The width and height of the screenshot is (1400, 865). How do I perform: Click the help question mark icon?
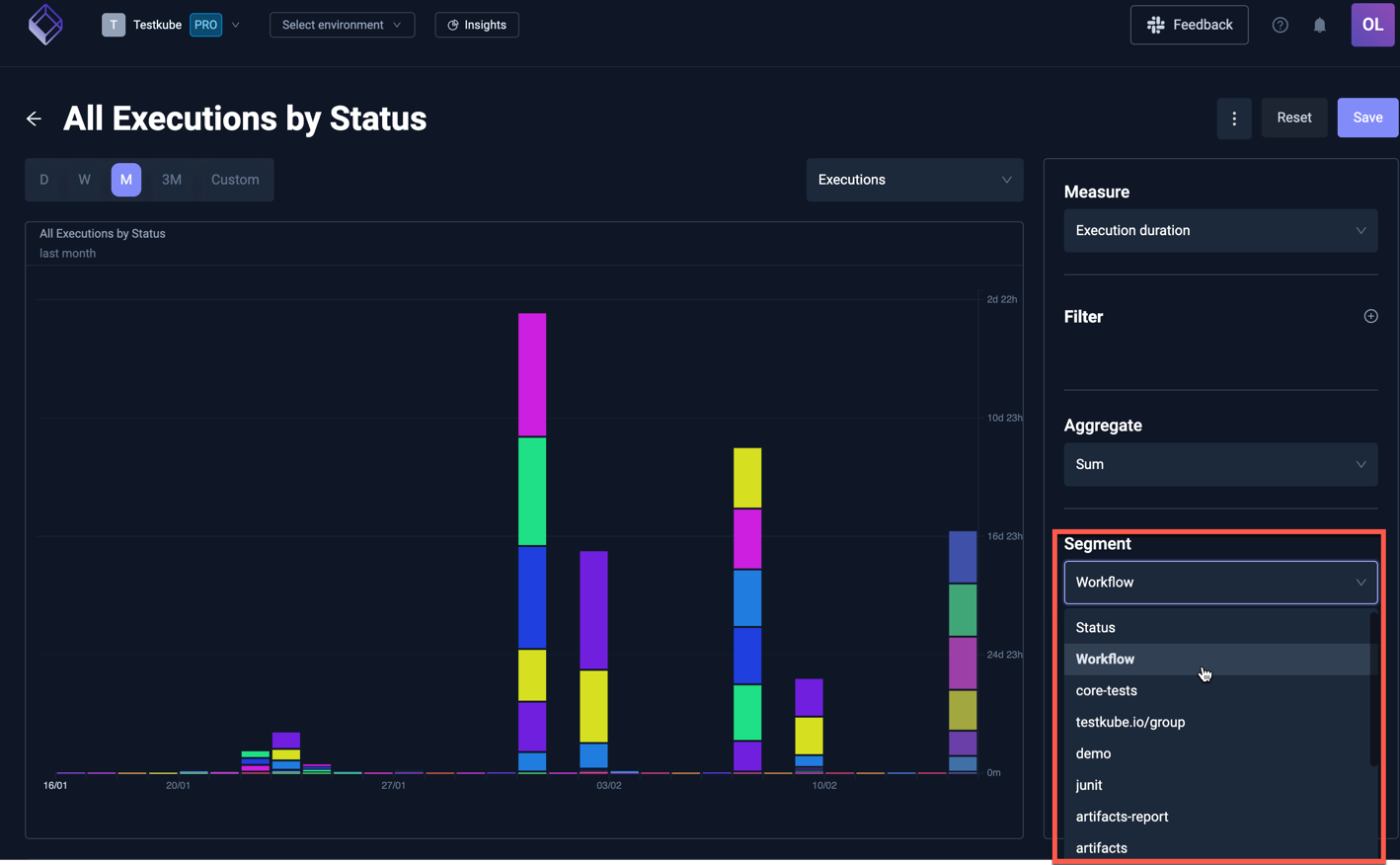pos(1280,25)
